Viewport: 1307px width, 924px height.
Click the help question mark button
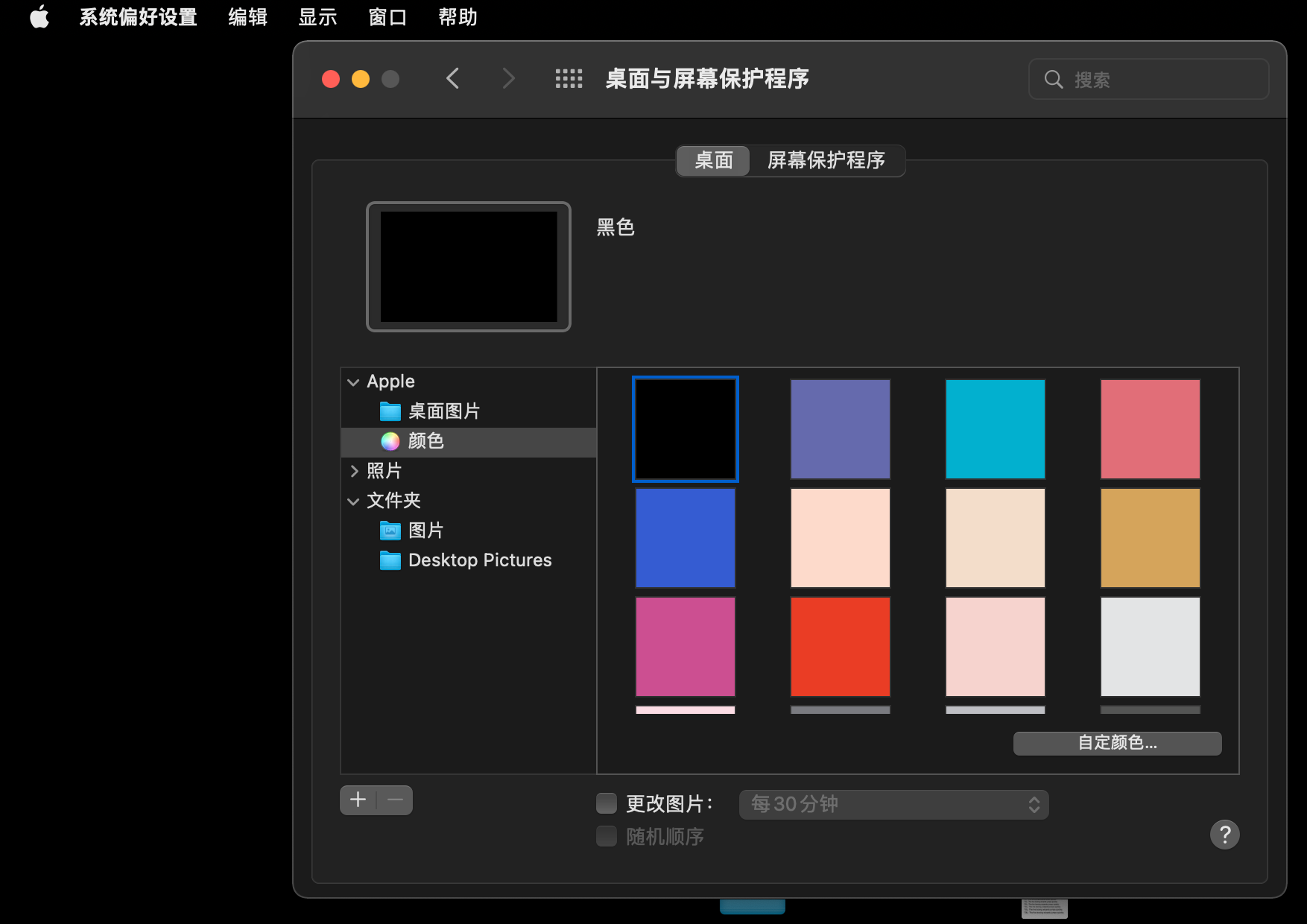coord(1224,835)
